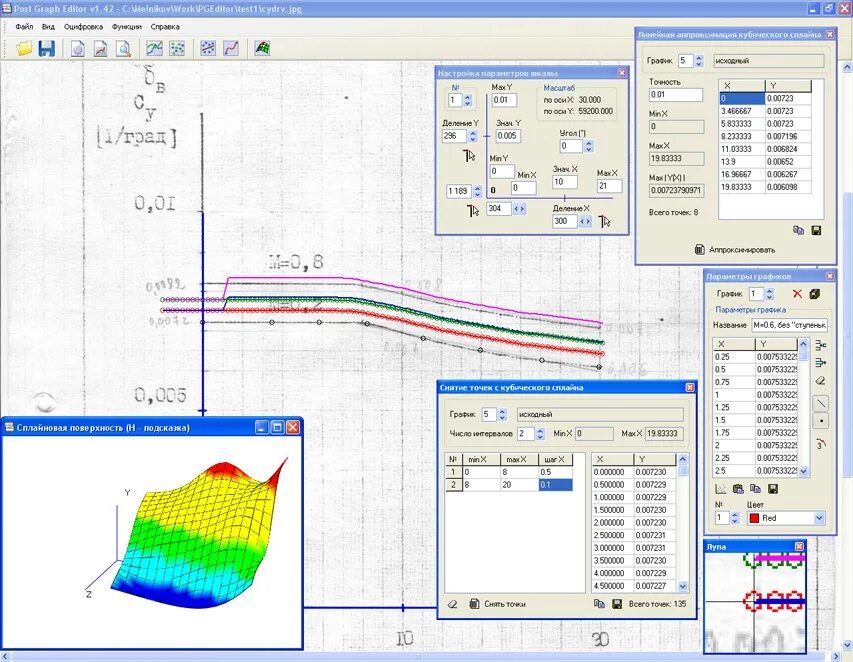Click the Точность input field
This screenshot has height=662, width=853.
coord(676,95)
